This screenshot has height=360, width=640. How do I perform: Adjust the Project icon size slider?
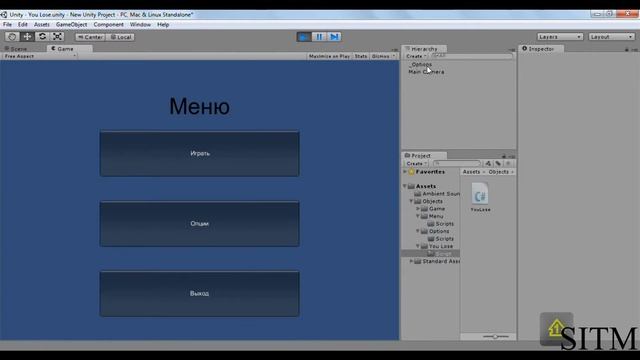point(495,337)
